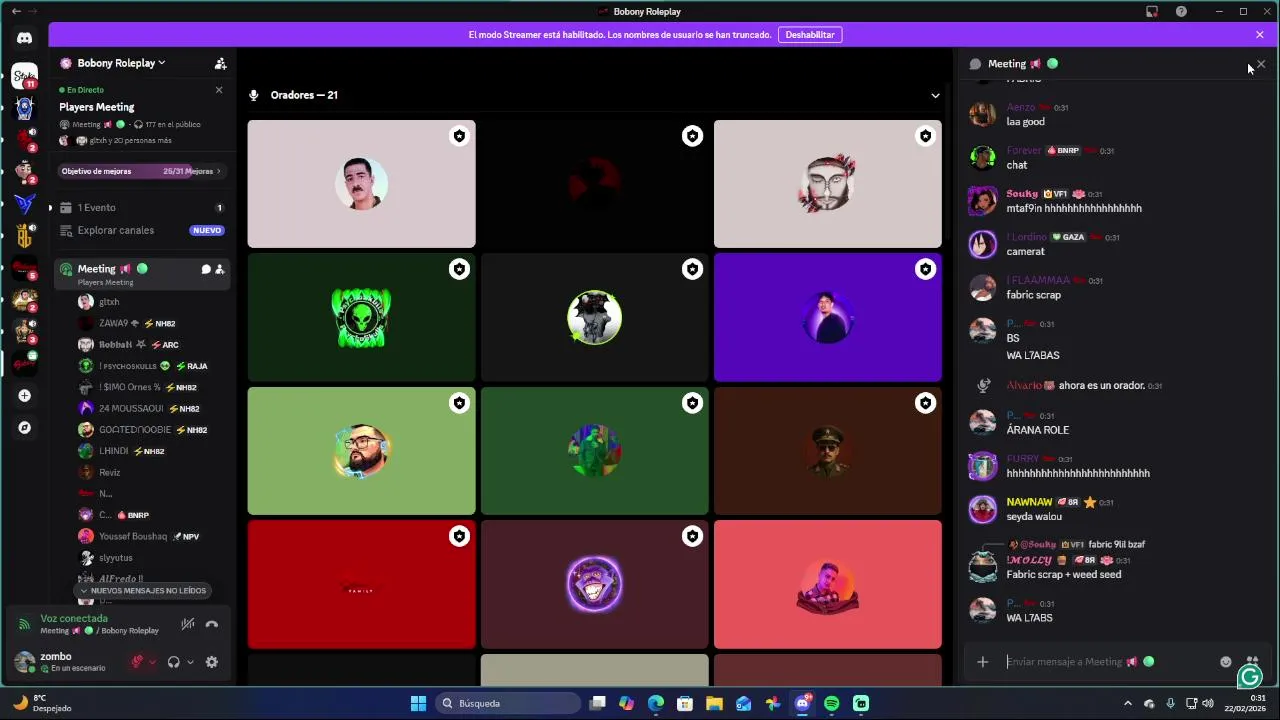Image resolution: width=1280 pixels, height=720 pixels.
Task: Open the Stake server with 11 notifications
Action: tap(24, 76)
